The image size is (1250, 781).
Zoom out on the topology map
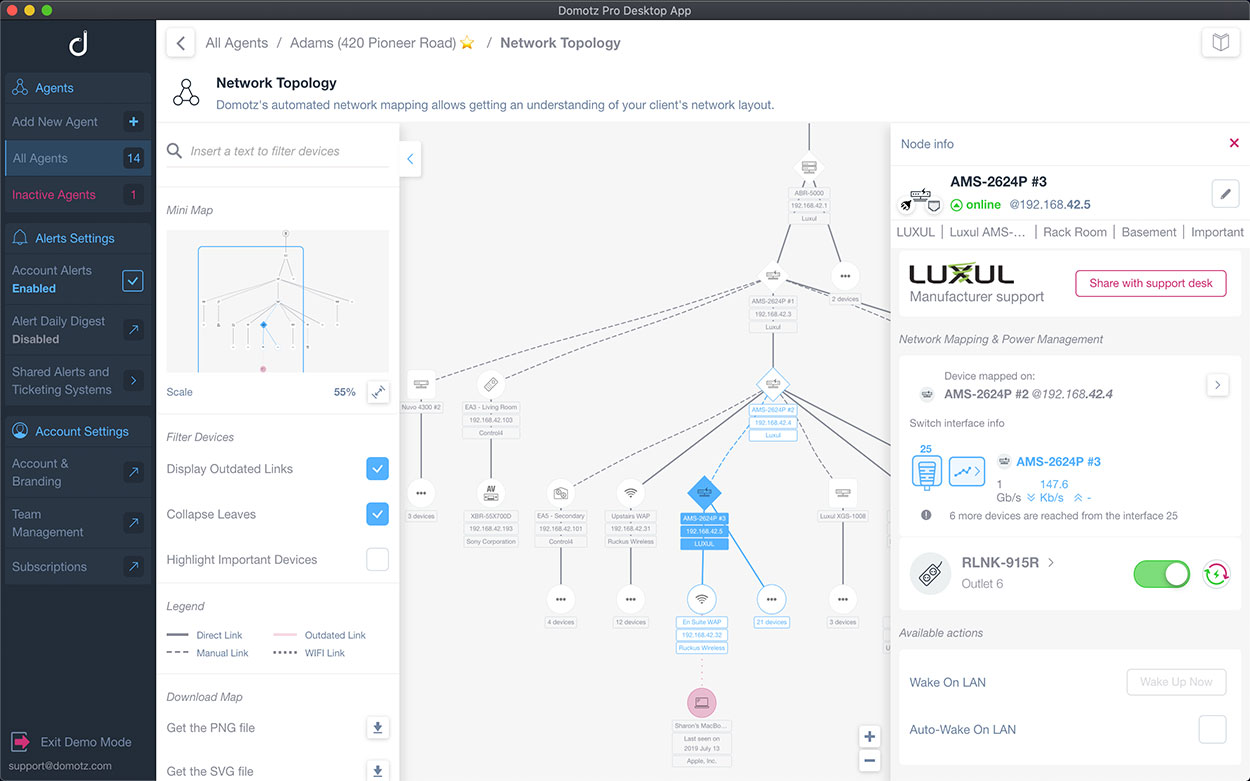click(x=870, y=760)
